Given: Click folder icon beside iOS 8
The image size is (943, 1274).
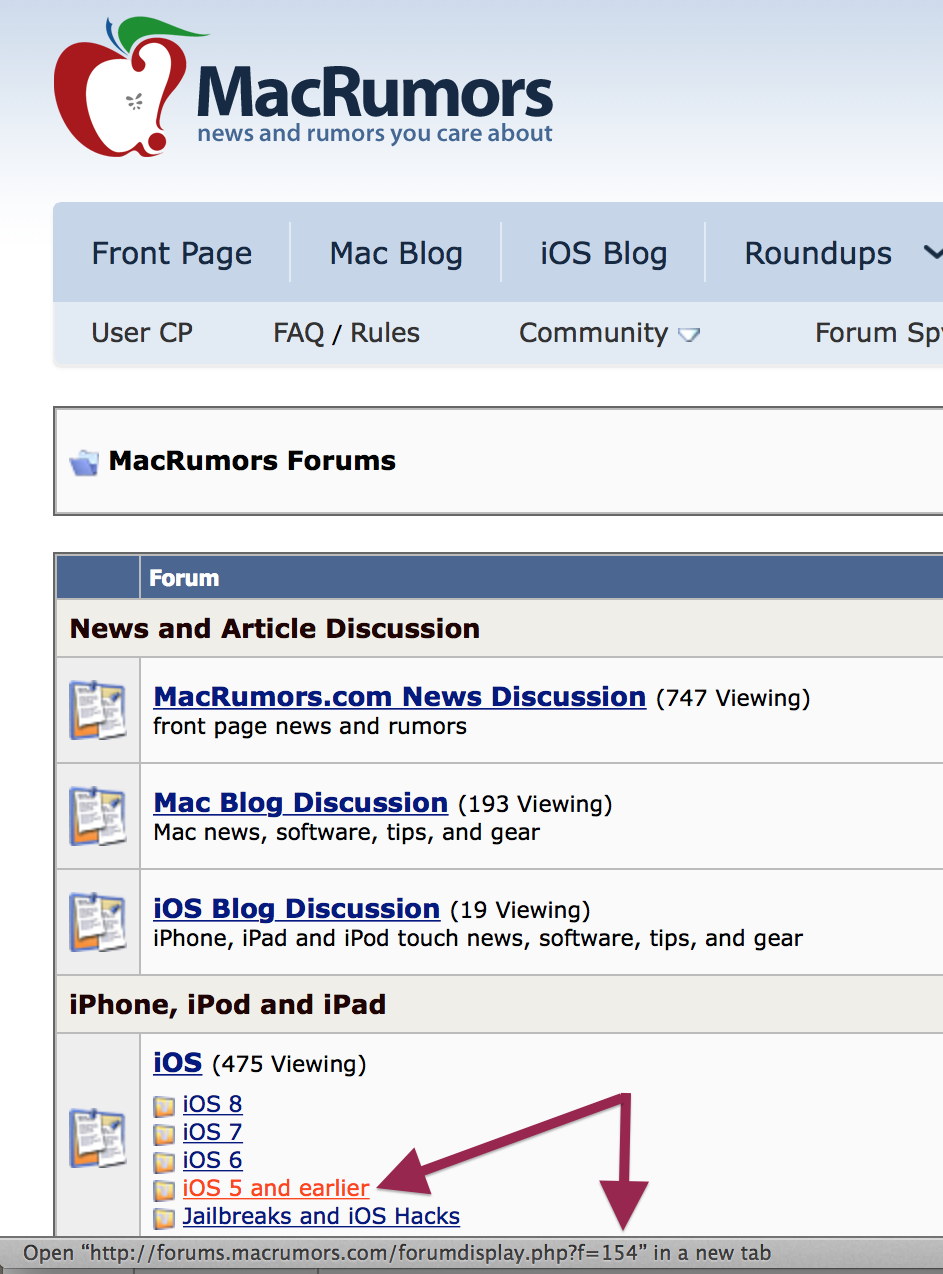Looking at the screenshot, I should [x=163, y=1107].
